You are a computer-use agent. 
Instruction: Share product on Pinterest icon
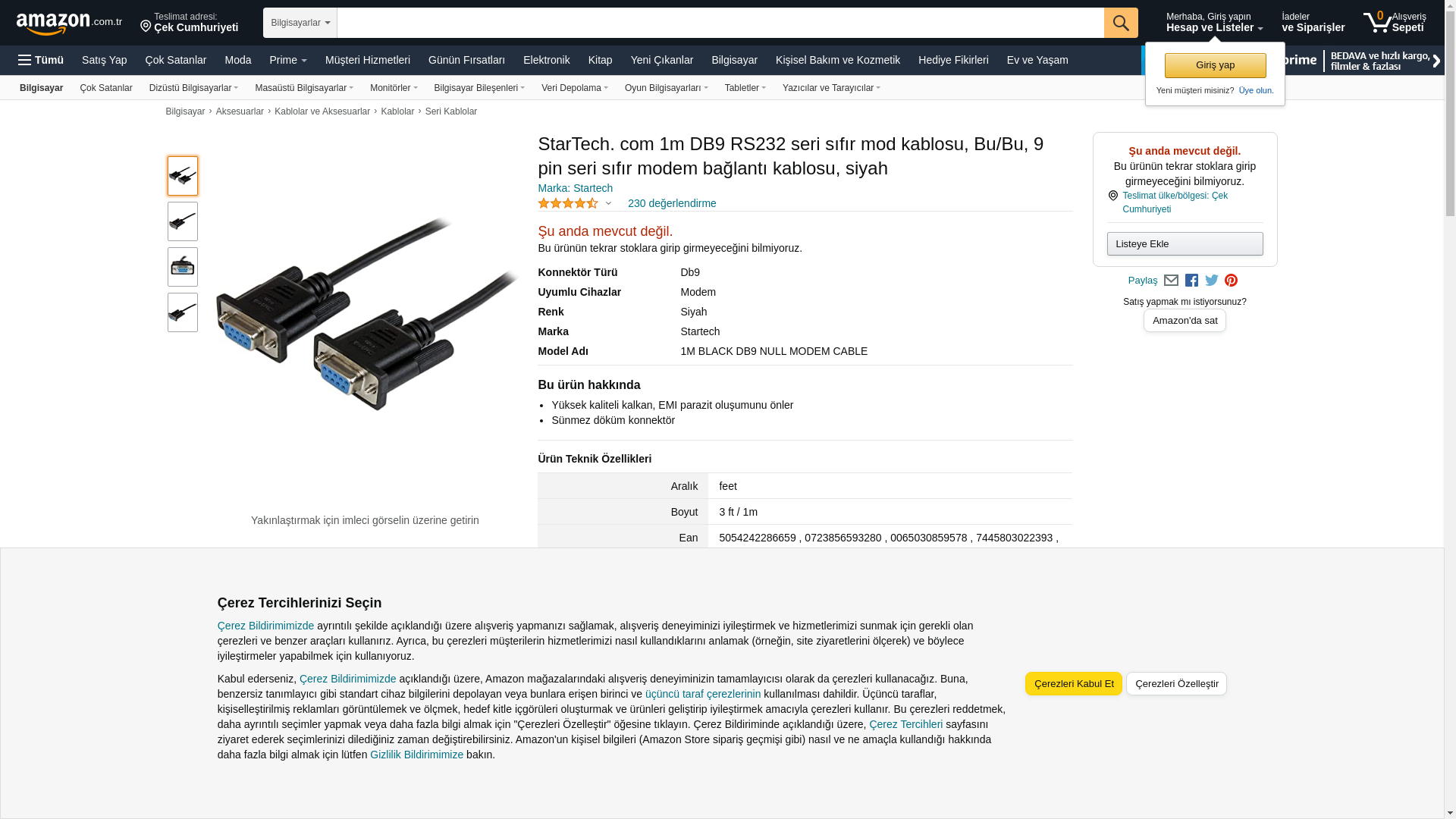coord(1232,281)
